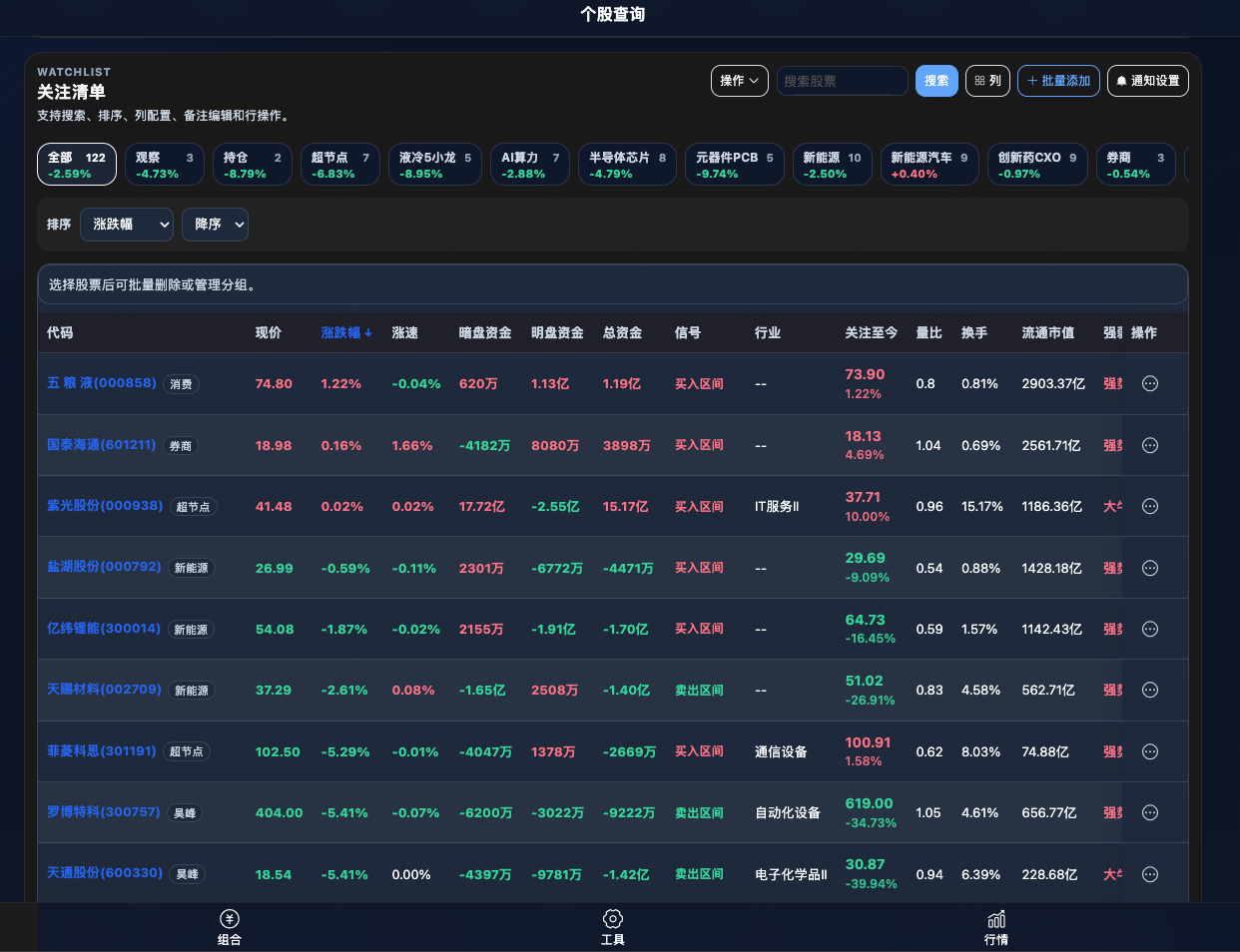Click the 暗盘资金 column header
1240x952 pixels.
tap(485, 333)
